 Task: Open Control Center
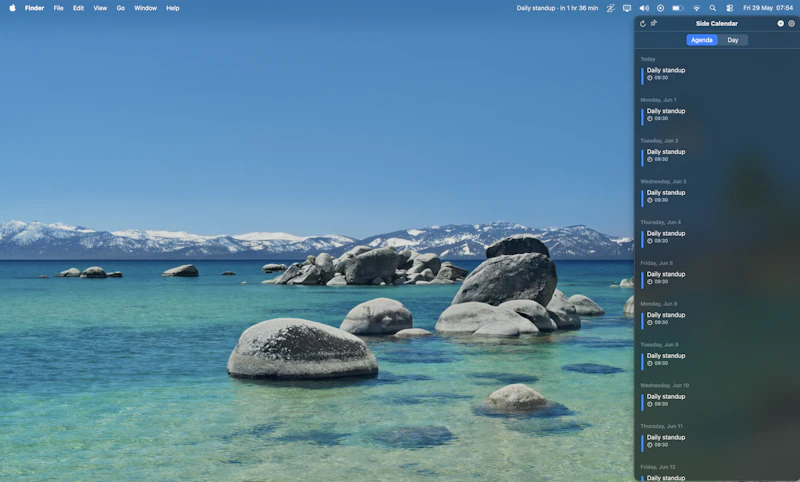[x=730, y=8]
